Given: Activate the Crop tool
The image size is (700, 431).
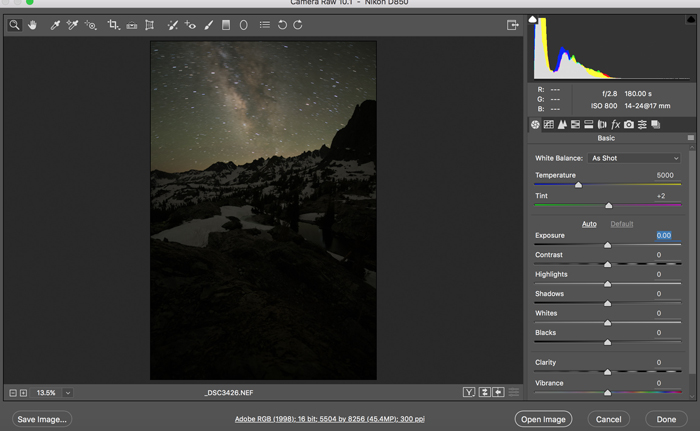Looking at the screenshot, I should (113, 25).
